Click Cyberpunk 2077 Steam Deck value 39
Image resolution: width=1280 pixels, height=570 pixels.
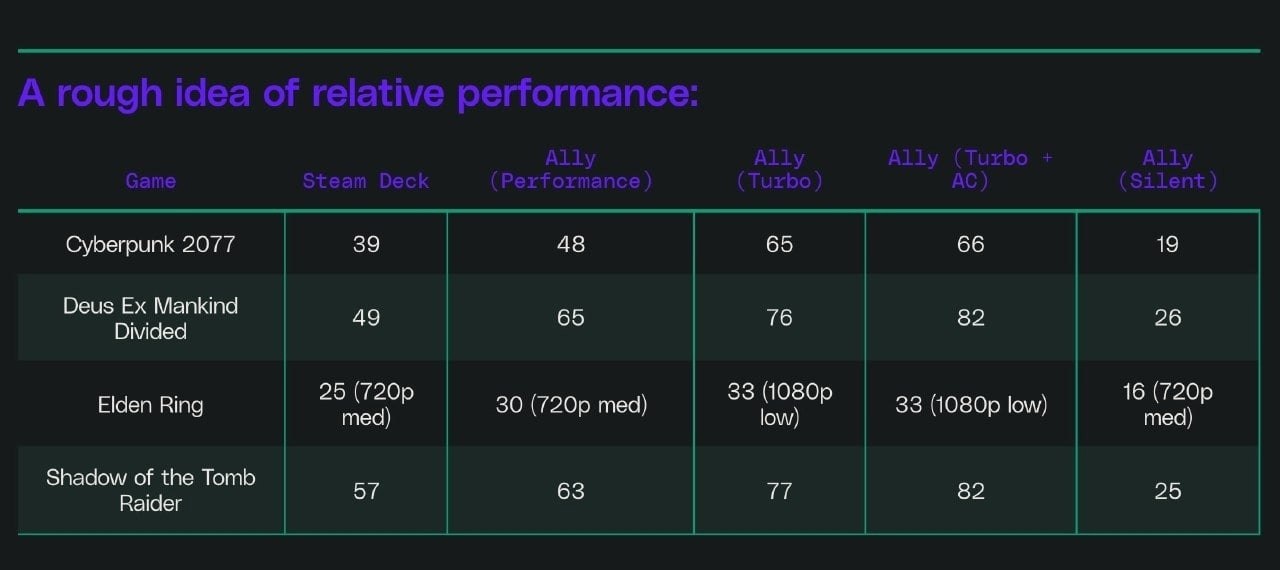tap(366, 244)
